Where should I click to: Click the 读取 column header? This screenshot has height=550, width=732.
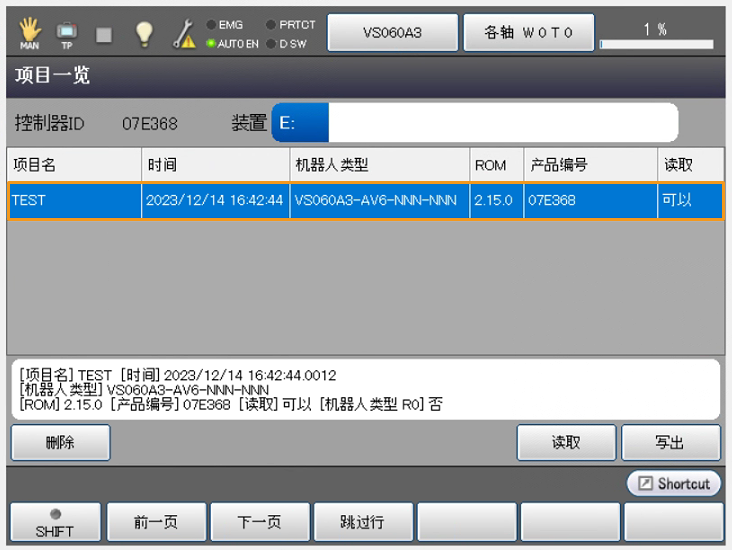[x=691, y=165]
